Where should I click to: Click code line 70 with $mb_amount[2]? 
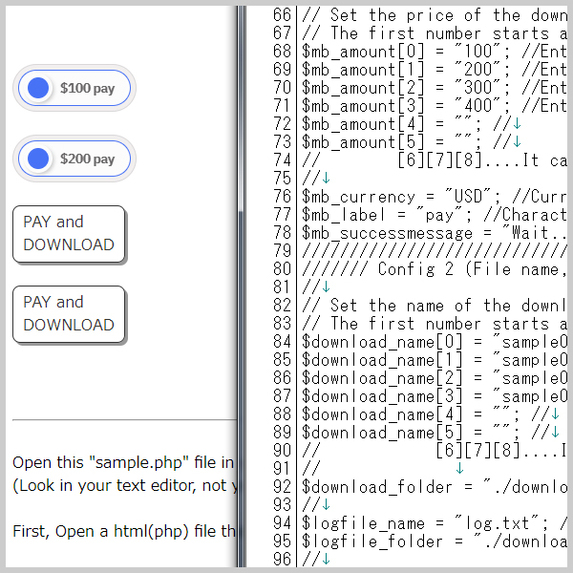[434, 88]
